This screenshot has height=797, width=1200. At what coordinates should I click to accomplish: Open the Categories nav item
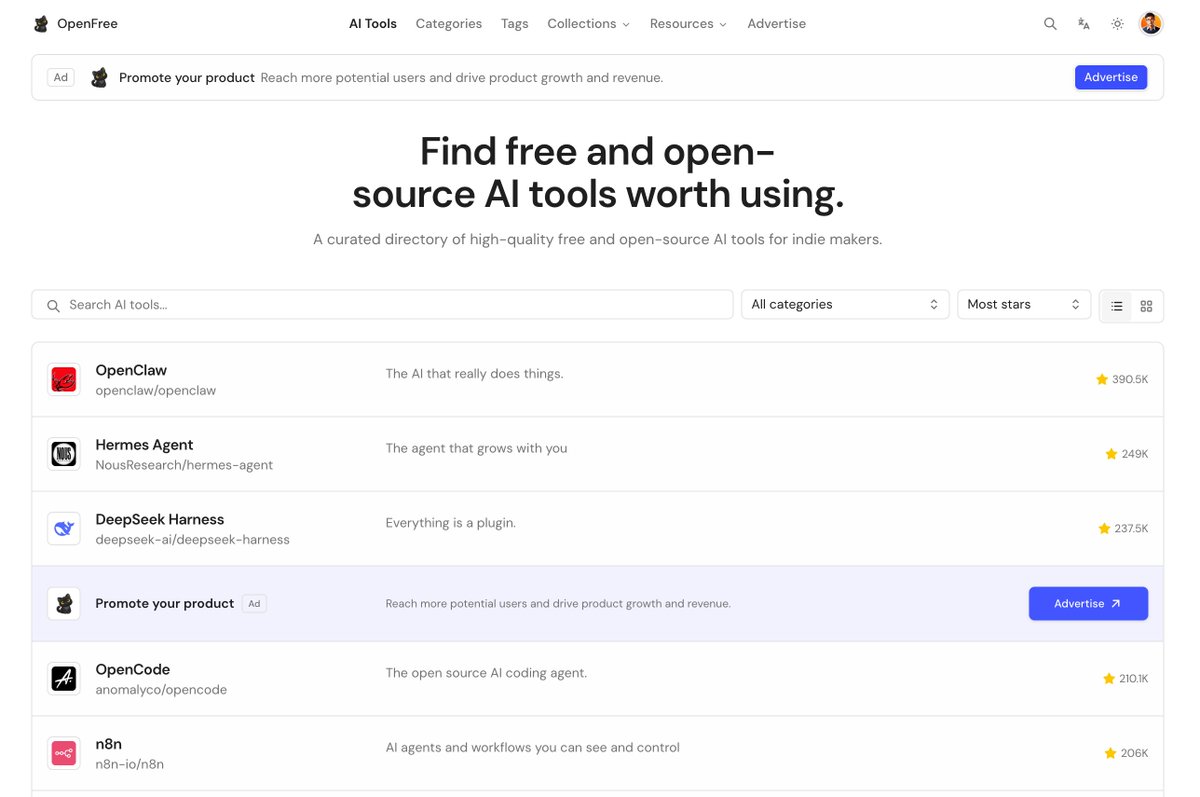coord(449,24)
